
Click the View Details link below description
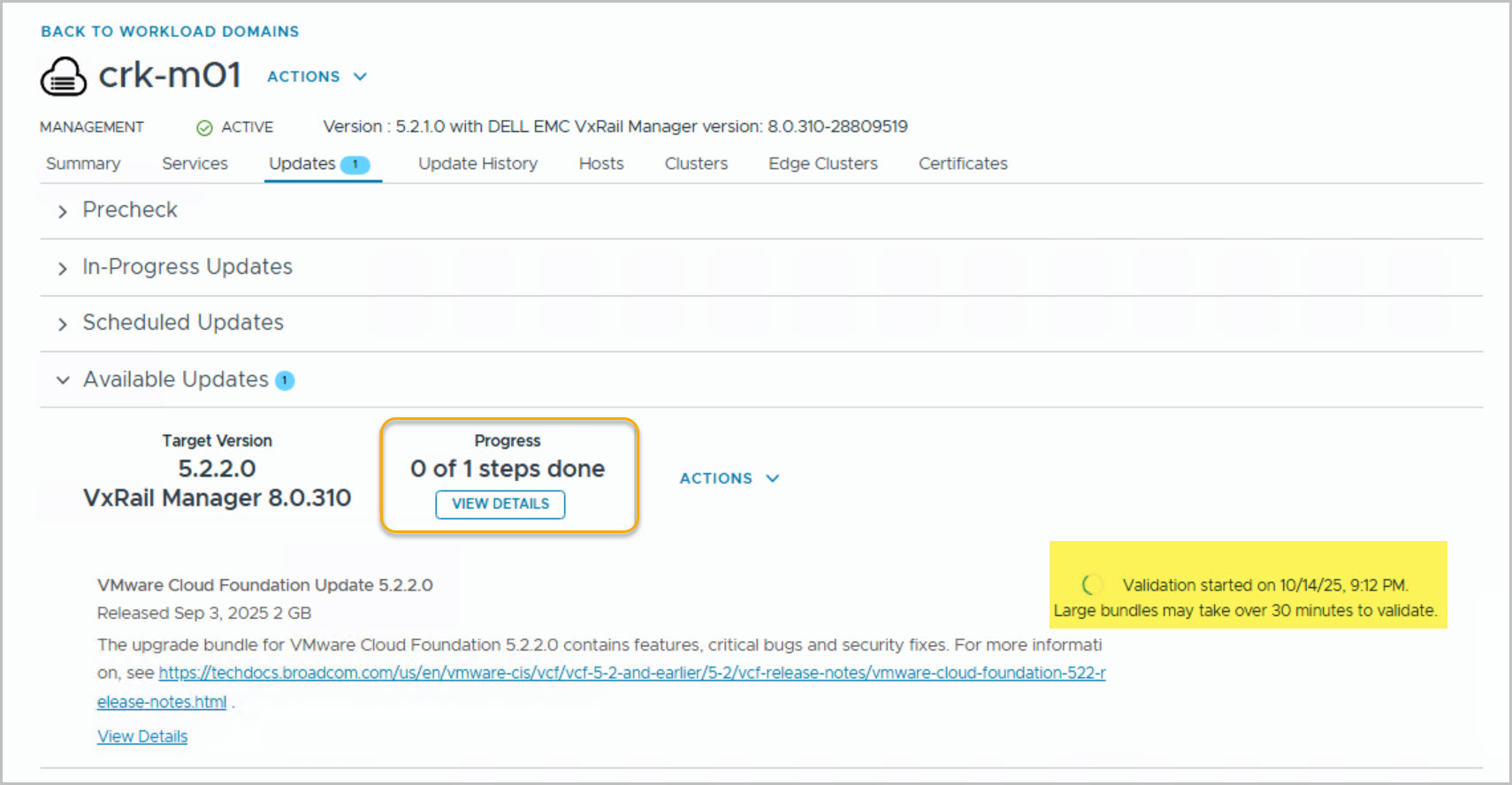(142, 736)
